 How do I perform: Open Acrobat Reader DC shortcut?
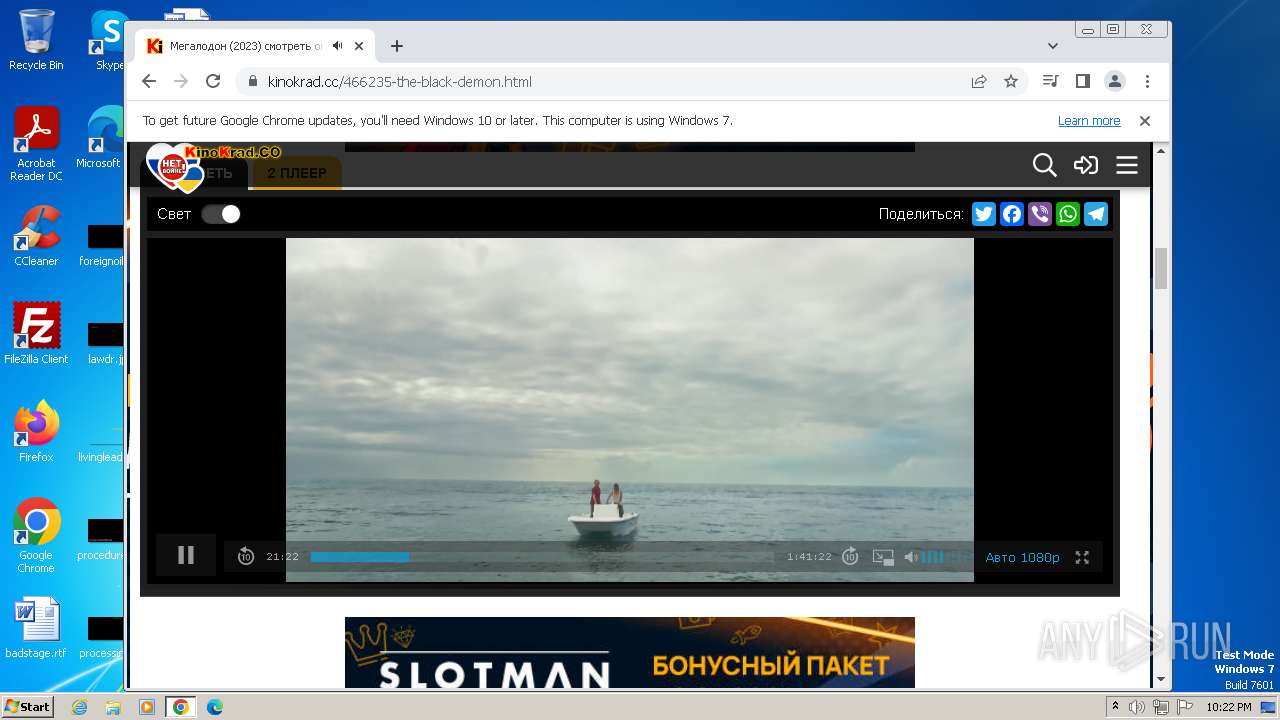[36, 145]
